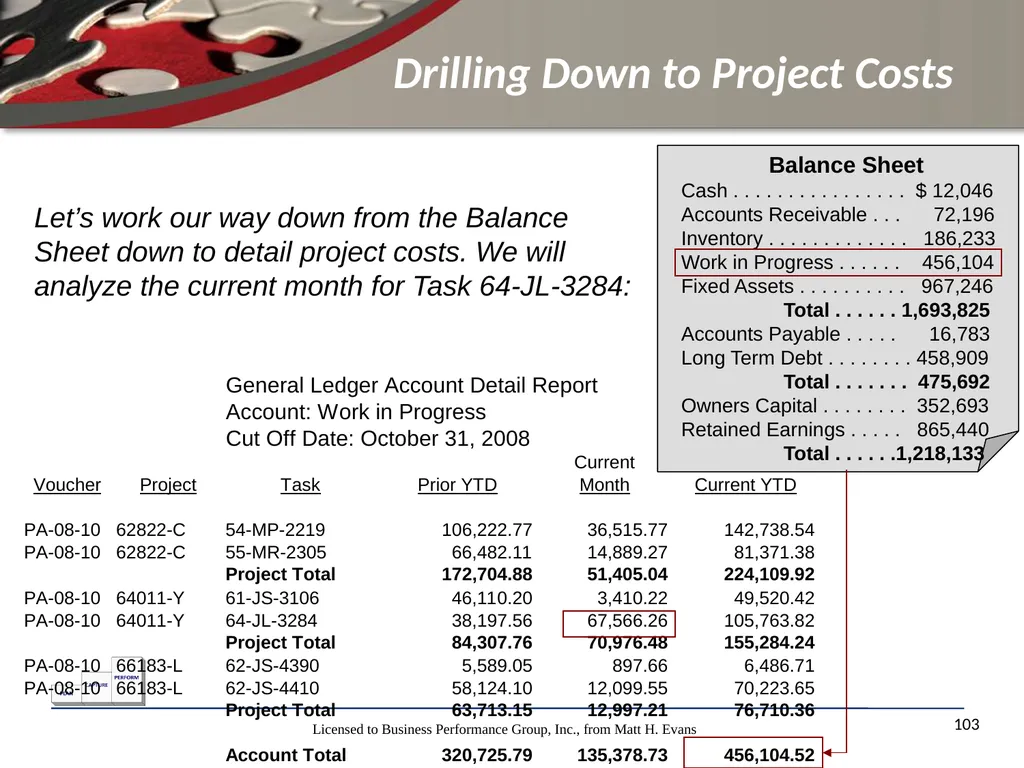This screenshot has height=768, width=1024.
Task: Select the equity total "1,218,133"
Action: tap(940, 454)
